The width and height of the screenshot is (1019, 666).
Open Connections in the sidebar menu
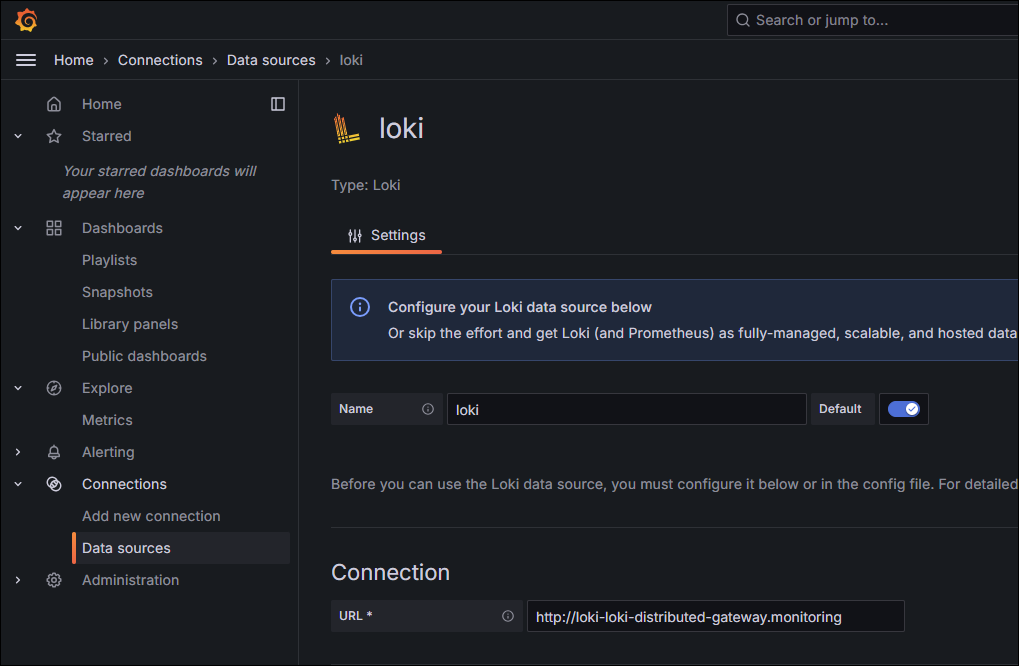coord(124,484)
